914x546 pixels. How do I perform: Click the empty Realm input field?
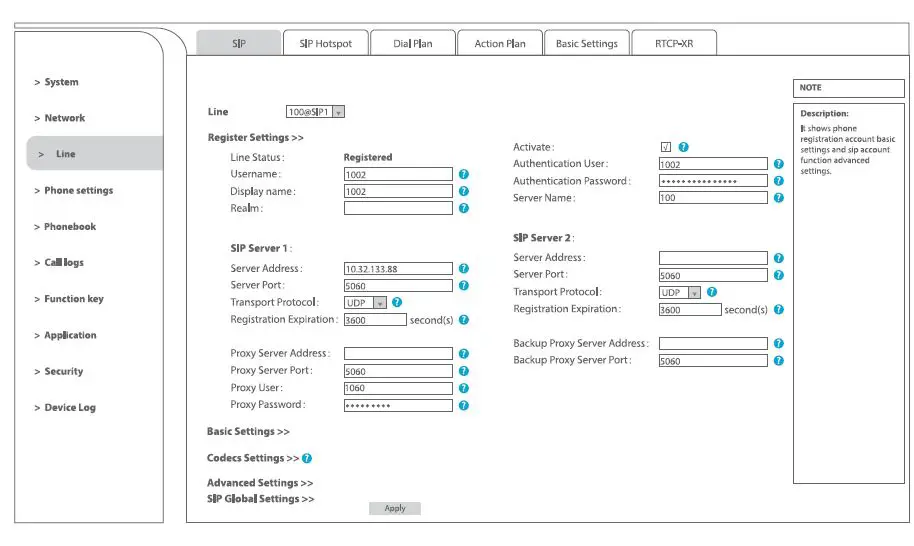pos(398,208)
